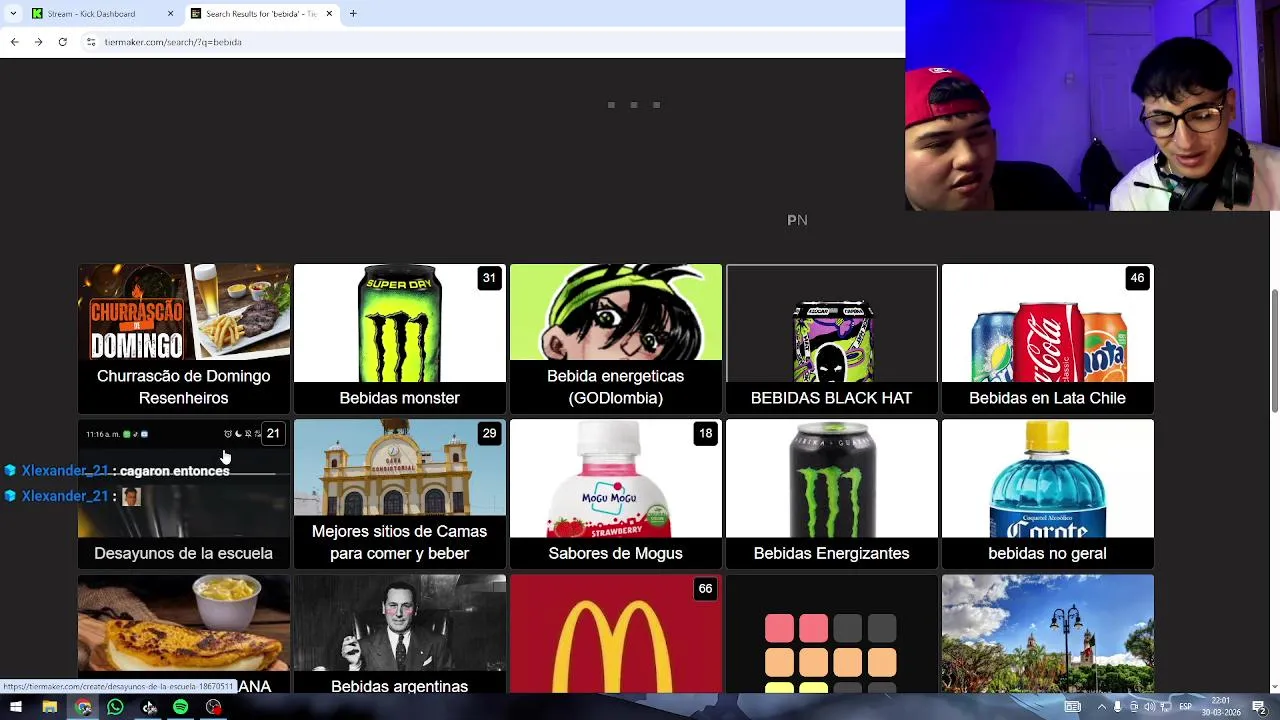
Task: Open the notification center icon
Action: pyautogui.click(x=1259, y=707)
